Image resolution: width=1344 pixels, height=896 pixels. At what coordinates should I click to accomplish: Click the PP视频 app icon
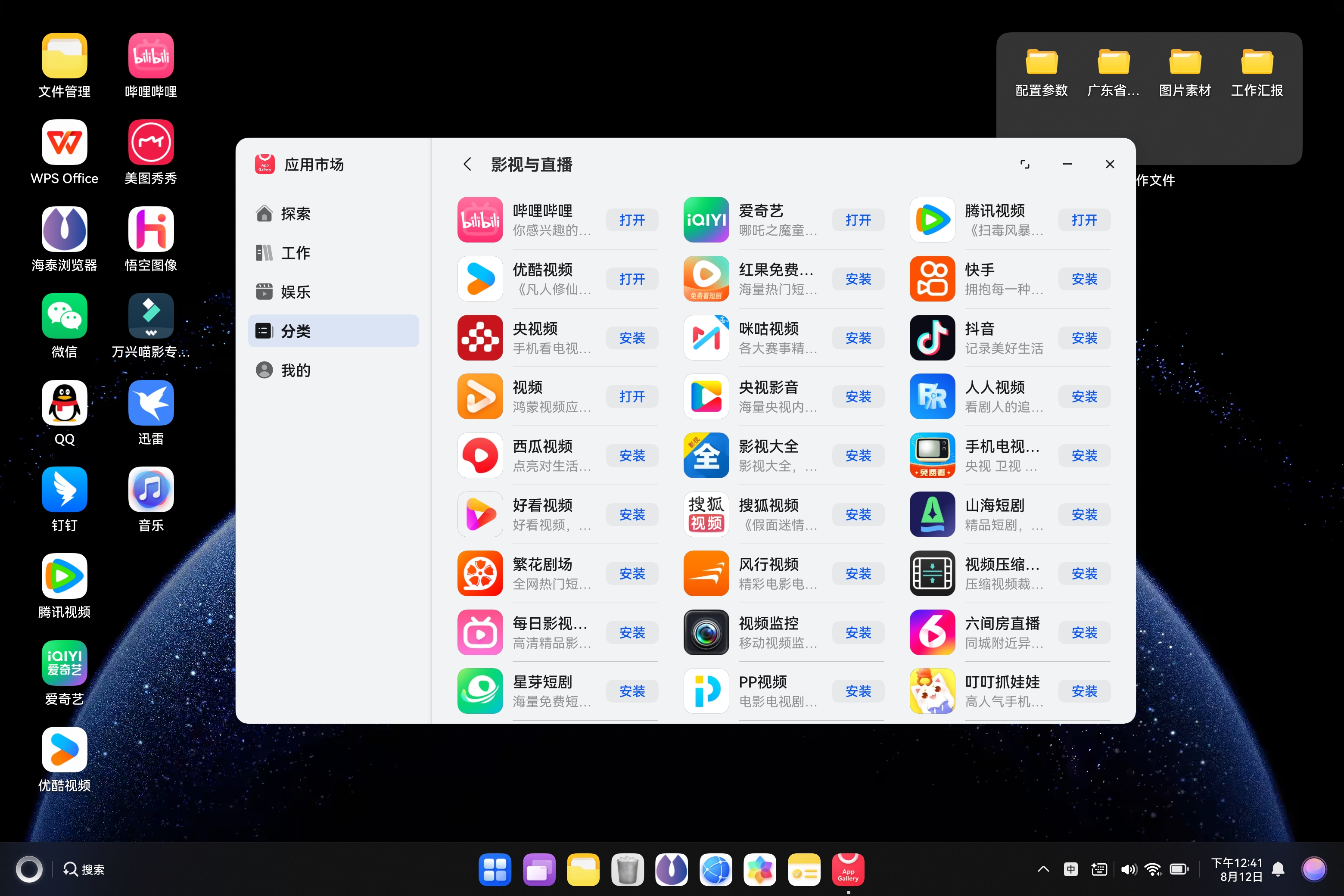pyautogui.click(x=706, y=691)
